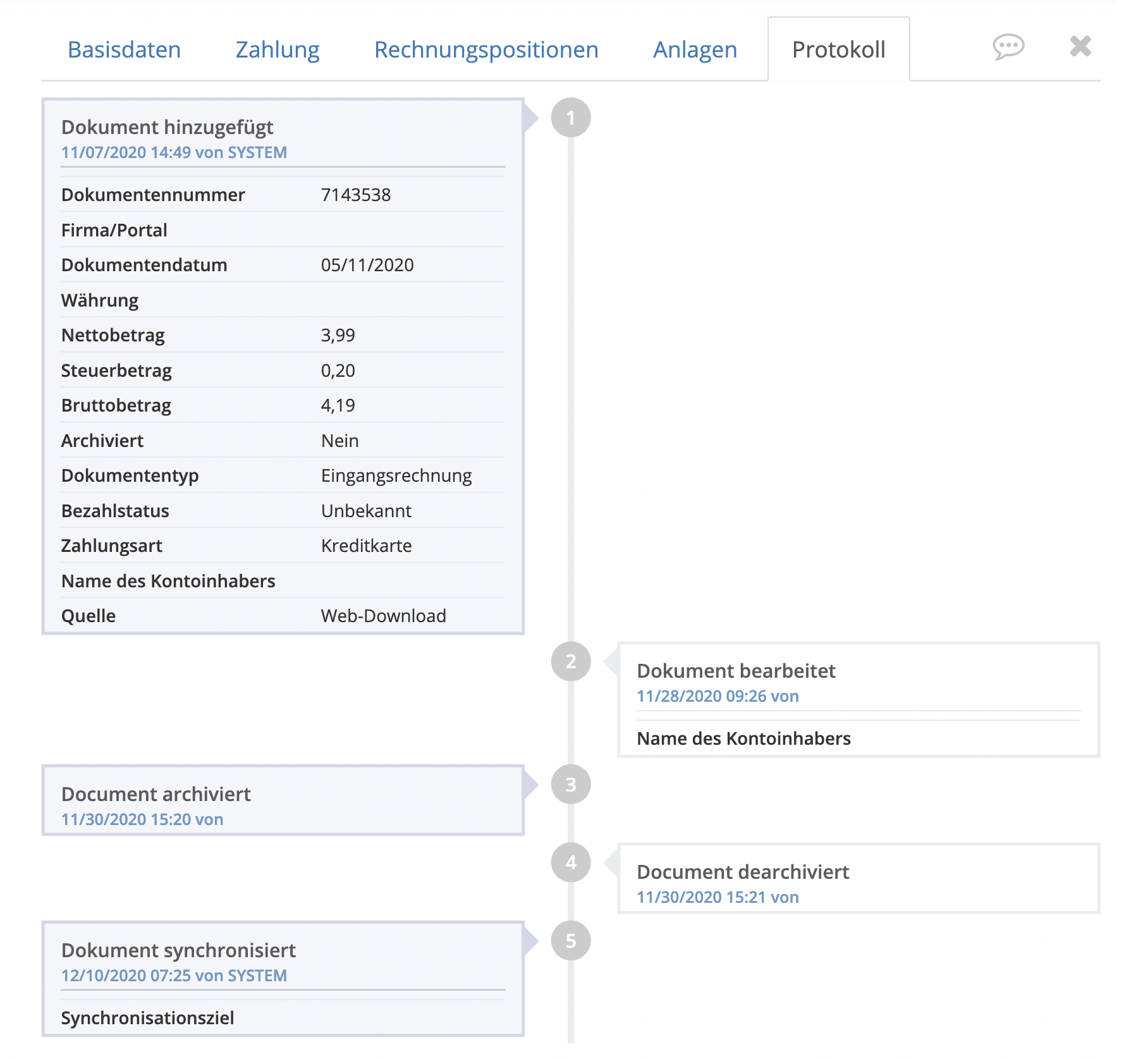This screenshot has height=1059, width=1148.
Task: Click timestamp '12/10/2020 07:25 von SYSTEM'
Action: coord(174,976)
